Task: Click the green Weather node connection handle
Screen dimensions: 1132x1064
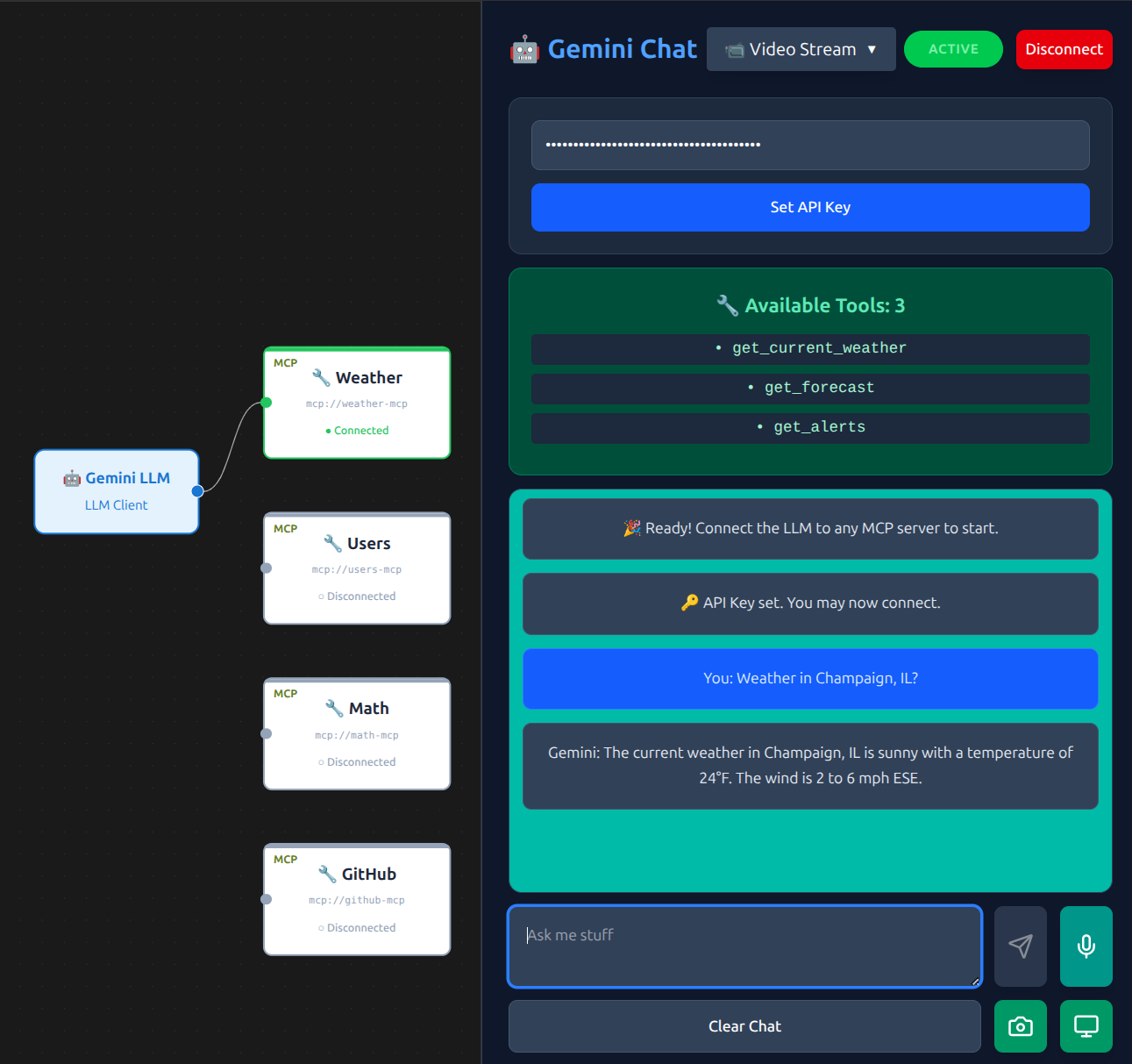Action: point(267,403)
